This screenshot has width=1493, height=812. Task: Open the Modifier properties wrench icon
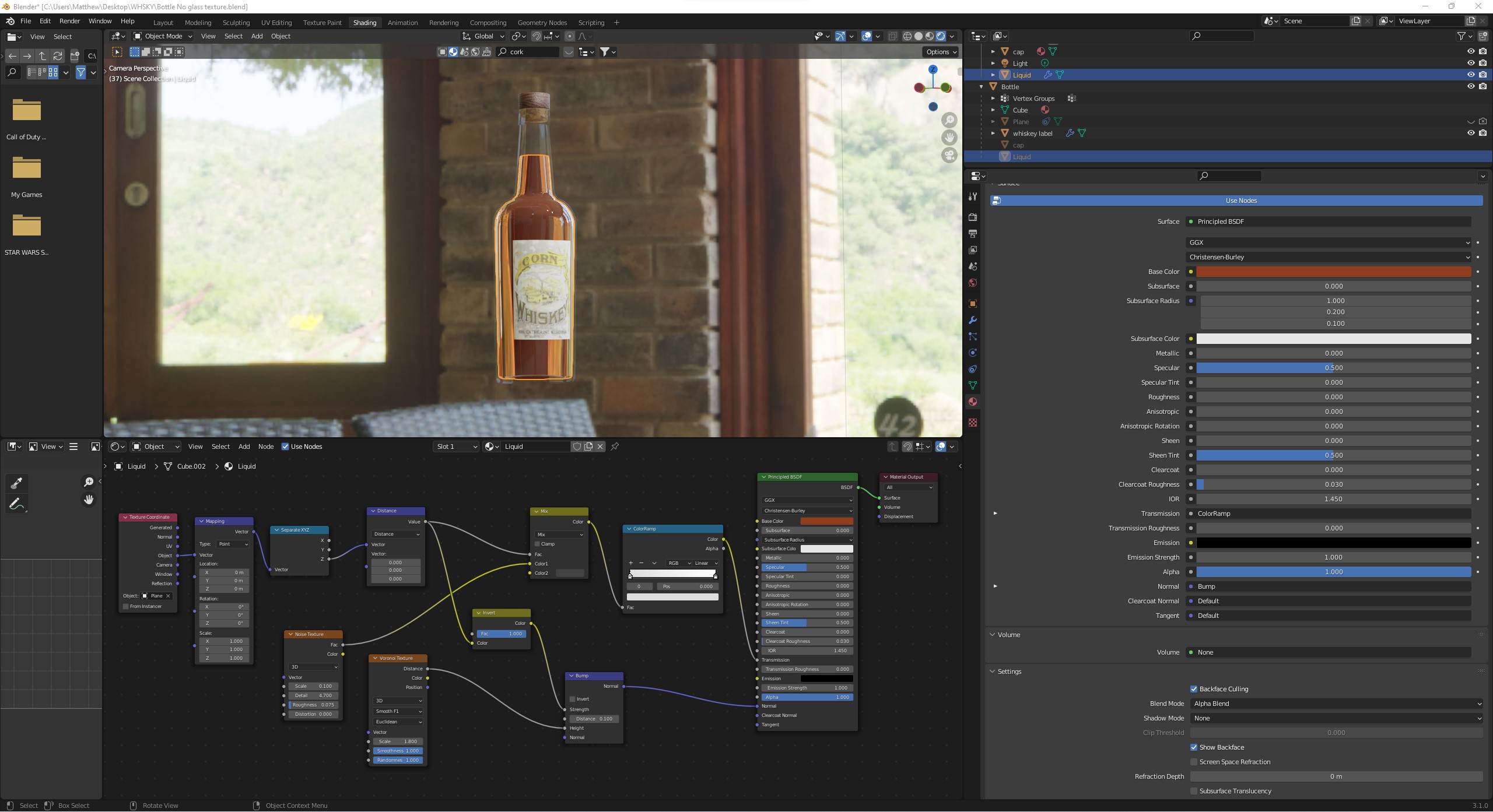[972, 320]
